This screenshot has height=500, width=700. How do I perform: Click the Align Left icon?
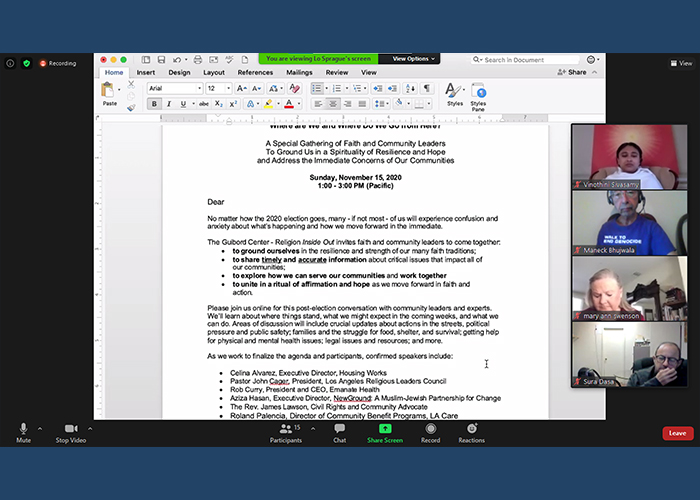(317, 104)
